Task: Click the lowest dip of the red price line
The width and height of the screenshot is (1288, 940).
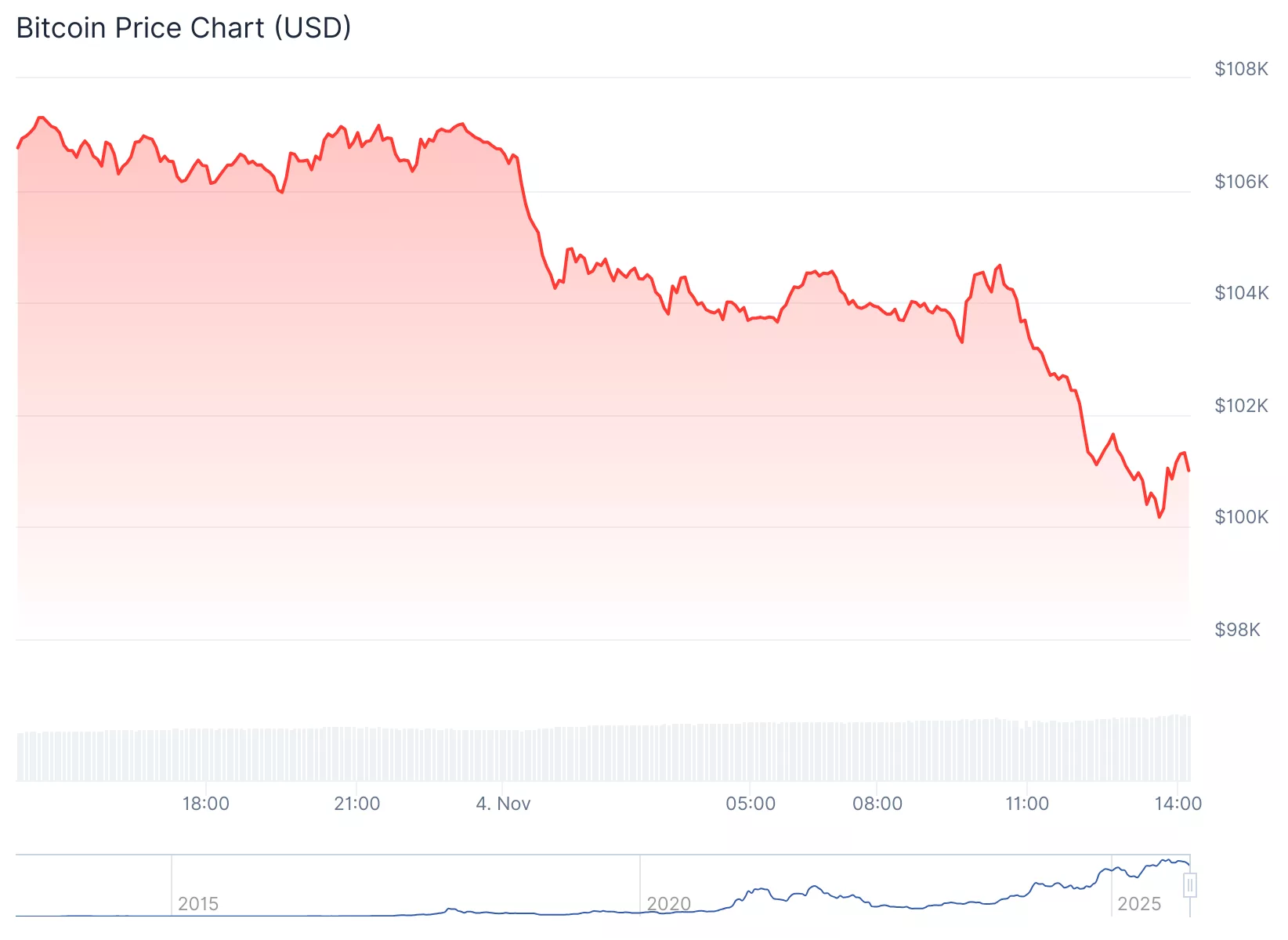Action: pyautogui.click(x=1160, y=516)
